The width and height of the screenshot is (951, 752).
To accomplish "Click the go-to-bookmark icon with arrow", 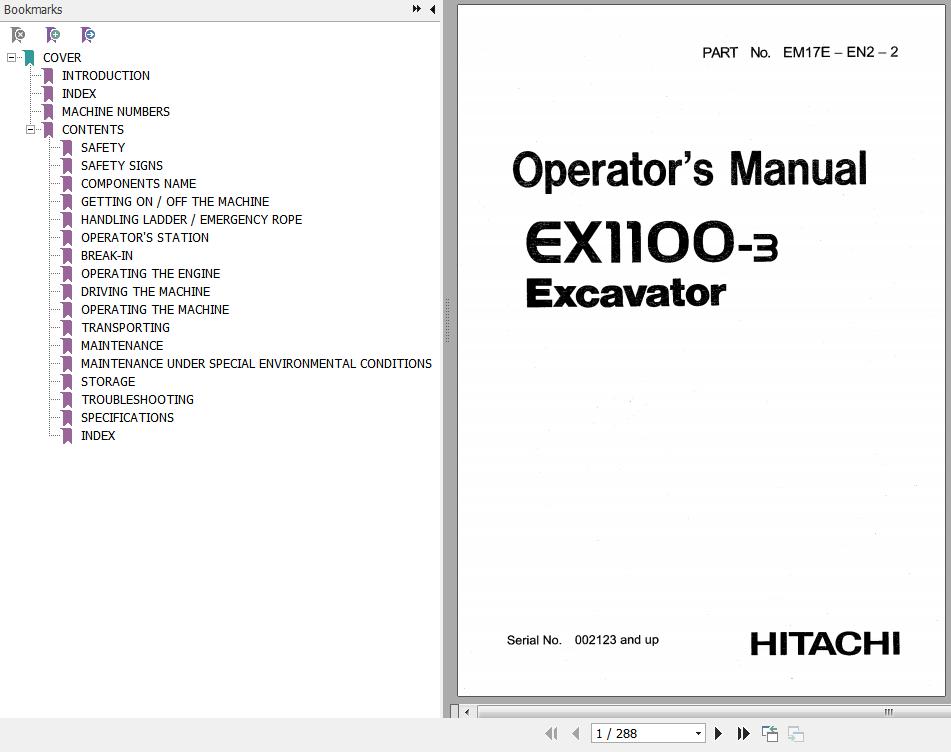I will (88, 35).
